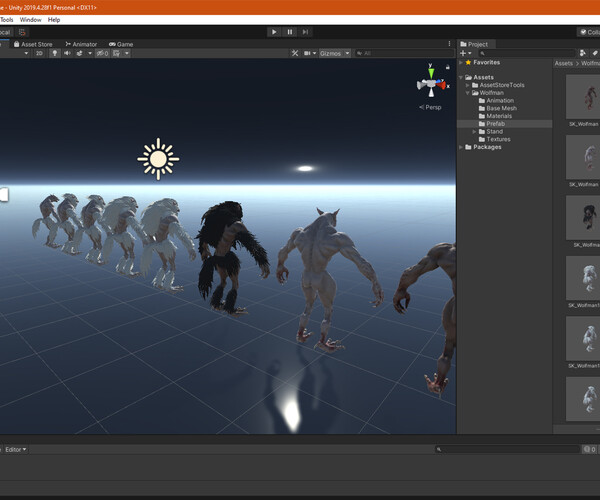Viewport: 600px width, 500px height.
Task: Click the red X axis cone on orientation gizmo
Action: (441, 85)
